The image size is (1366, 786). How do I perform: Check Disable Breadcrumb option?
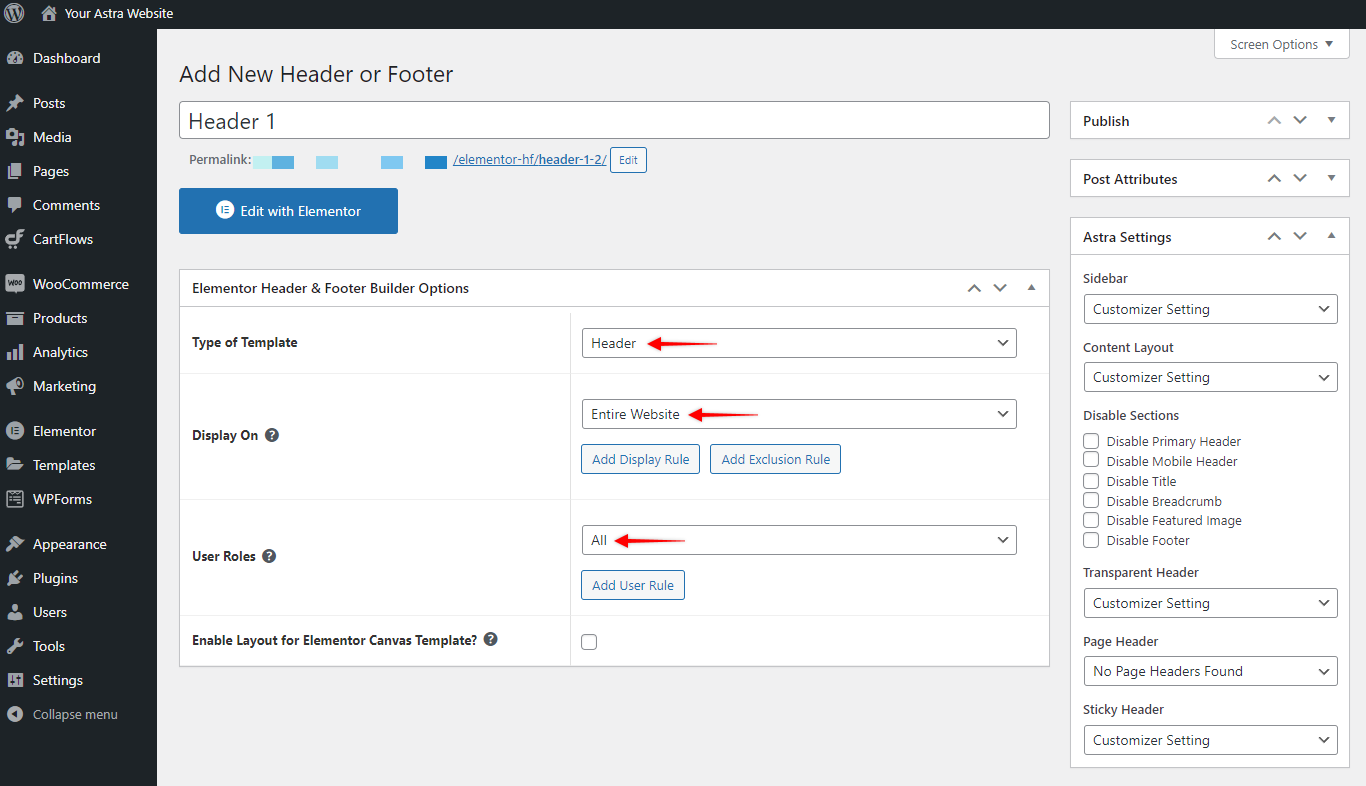tap(1091, 500)
